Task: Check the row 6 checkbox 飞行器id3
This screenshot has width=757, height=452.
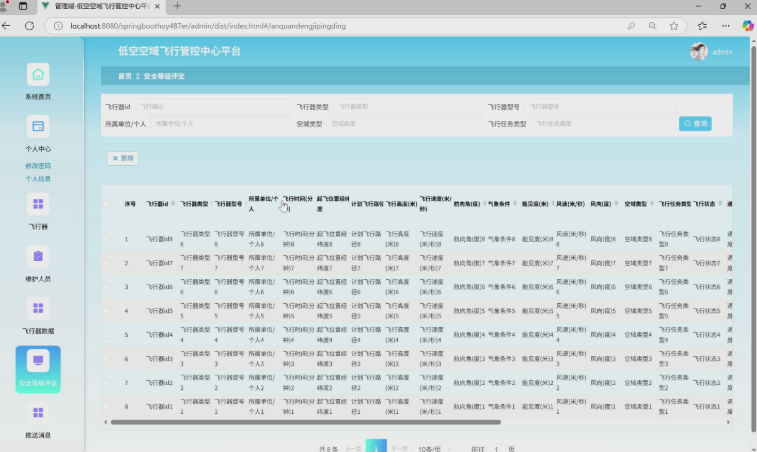Action: [106, 359]
